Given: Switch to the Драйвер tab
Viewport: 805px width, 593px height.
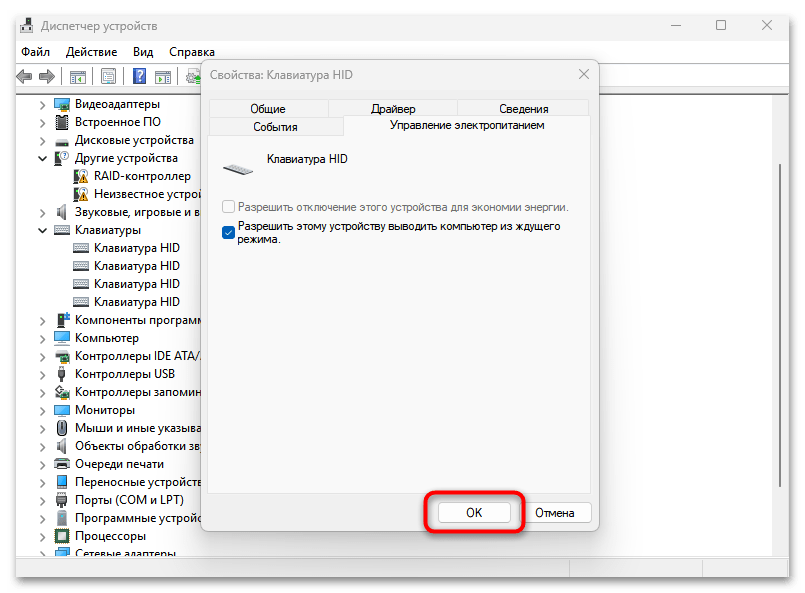Looking at the screenshot, I should tap(392, 109).
